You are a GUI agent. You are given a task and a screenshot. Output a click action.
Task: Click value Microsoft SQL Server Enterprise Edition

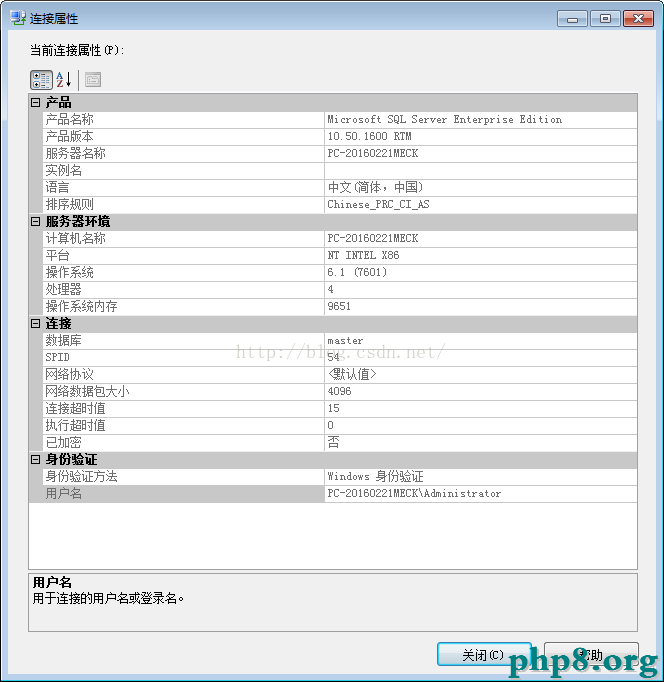click(444, 120)
